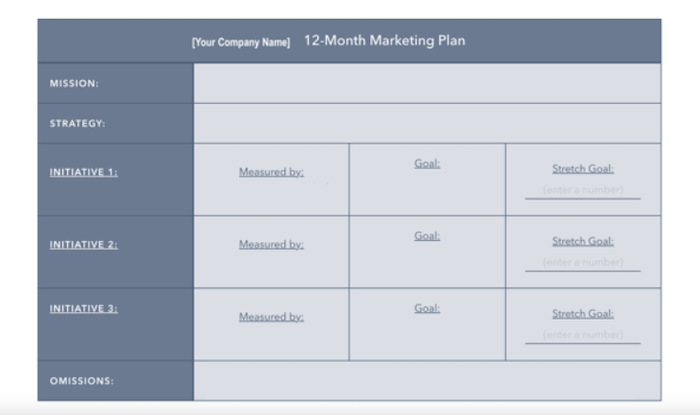
Task: Click the INITIATIVE 3: underlined label
Action: [83, 308]
